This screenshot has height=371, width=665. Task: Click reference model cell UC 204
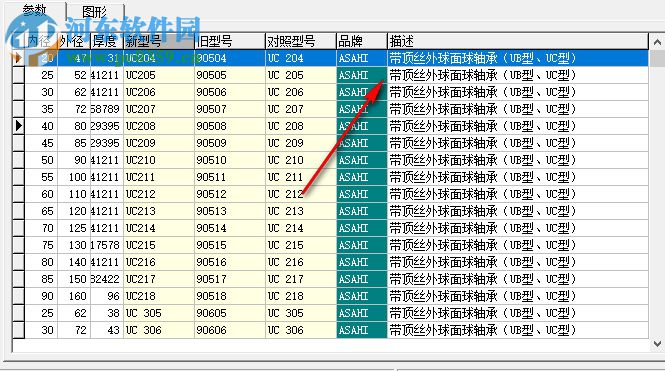click(301, 58)
